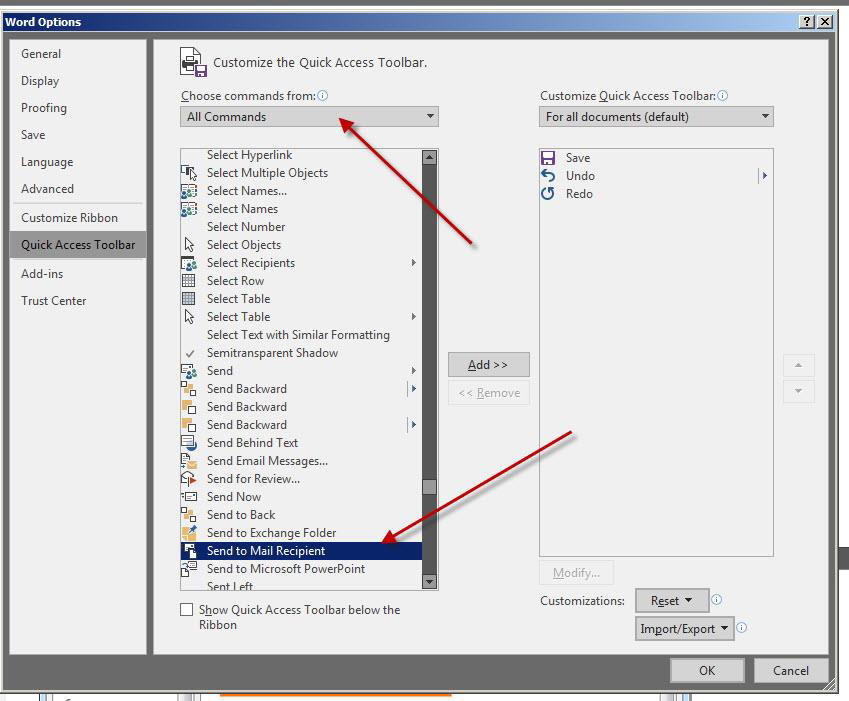Open the All Commands dropdown
Viewport: 849px width, 701px height.
tap(309, 116)
